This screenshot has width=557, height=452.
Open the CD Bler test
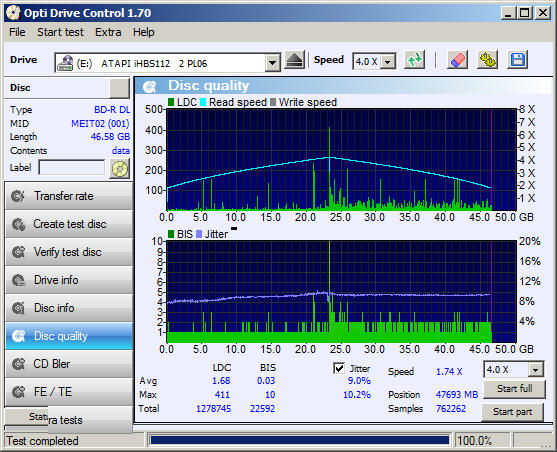(x=69, y=364)
